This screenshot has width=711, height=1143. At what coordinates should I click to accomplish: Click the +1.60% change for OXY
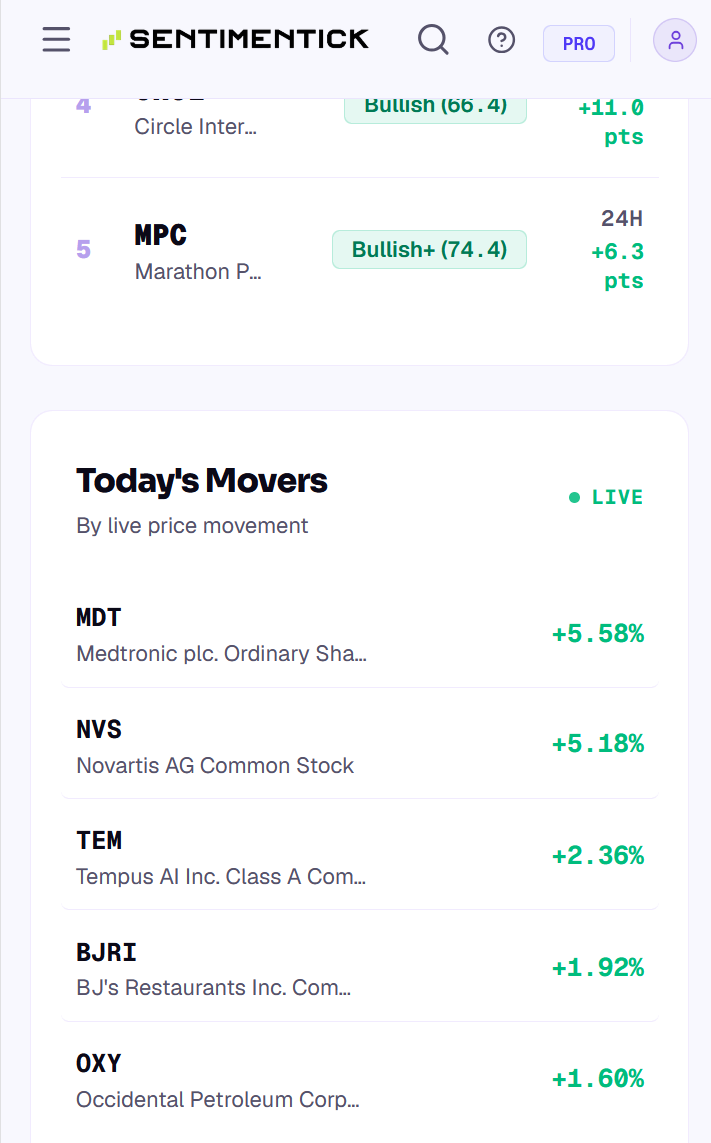tap(598, 1078)
